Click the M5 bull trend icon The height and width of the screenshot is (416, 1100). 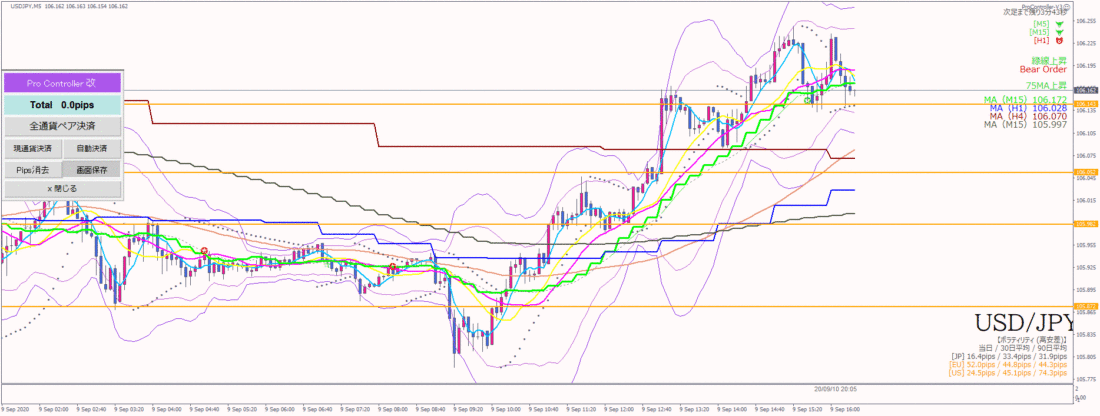1059,23
